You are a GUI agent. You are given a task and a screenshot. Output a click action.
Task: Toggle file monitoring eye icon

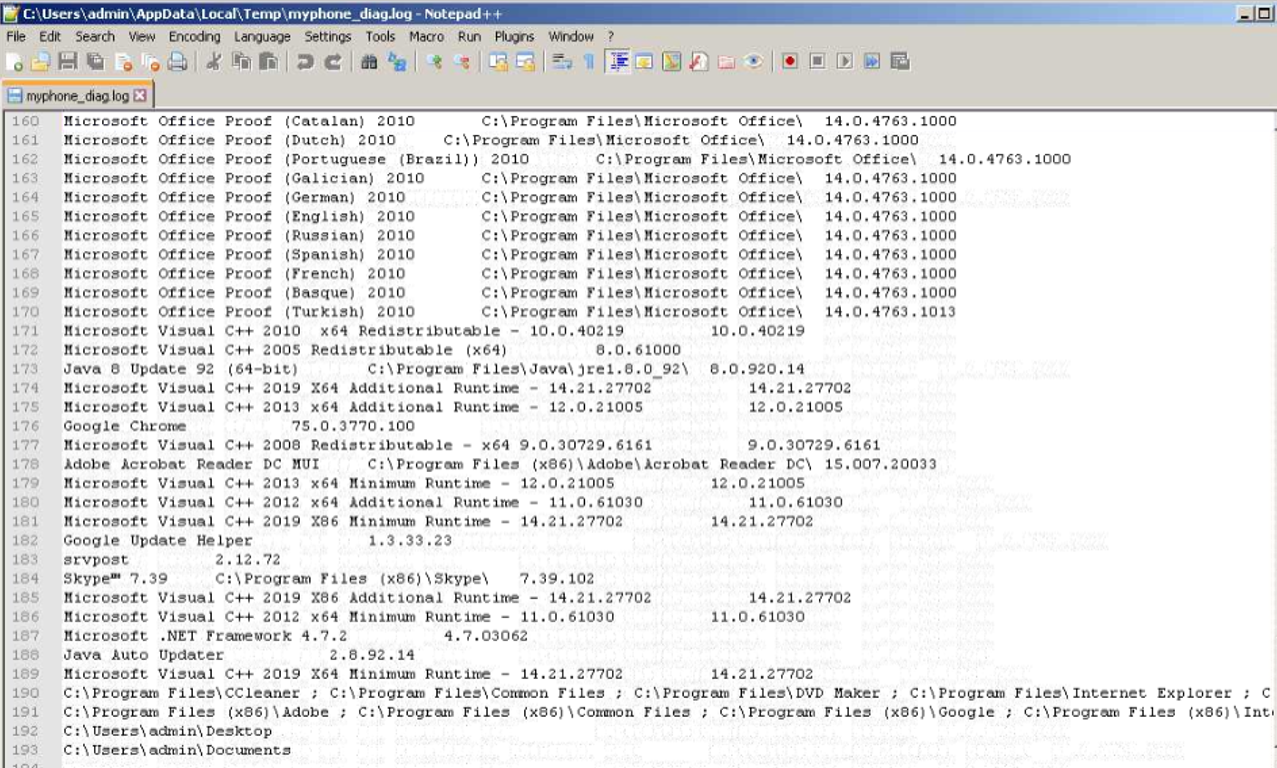pos(754,62)
